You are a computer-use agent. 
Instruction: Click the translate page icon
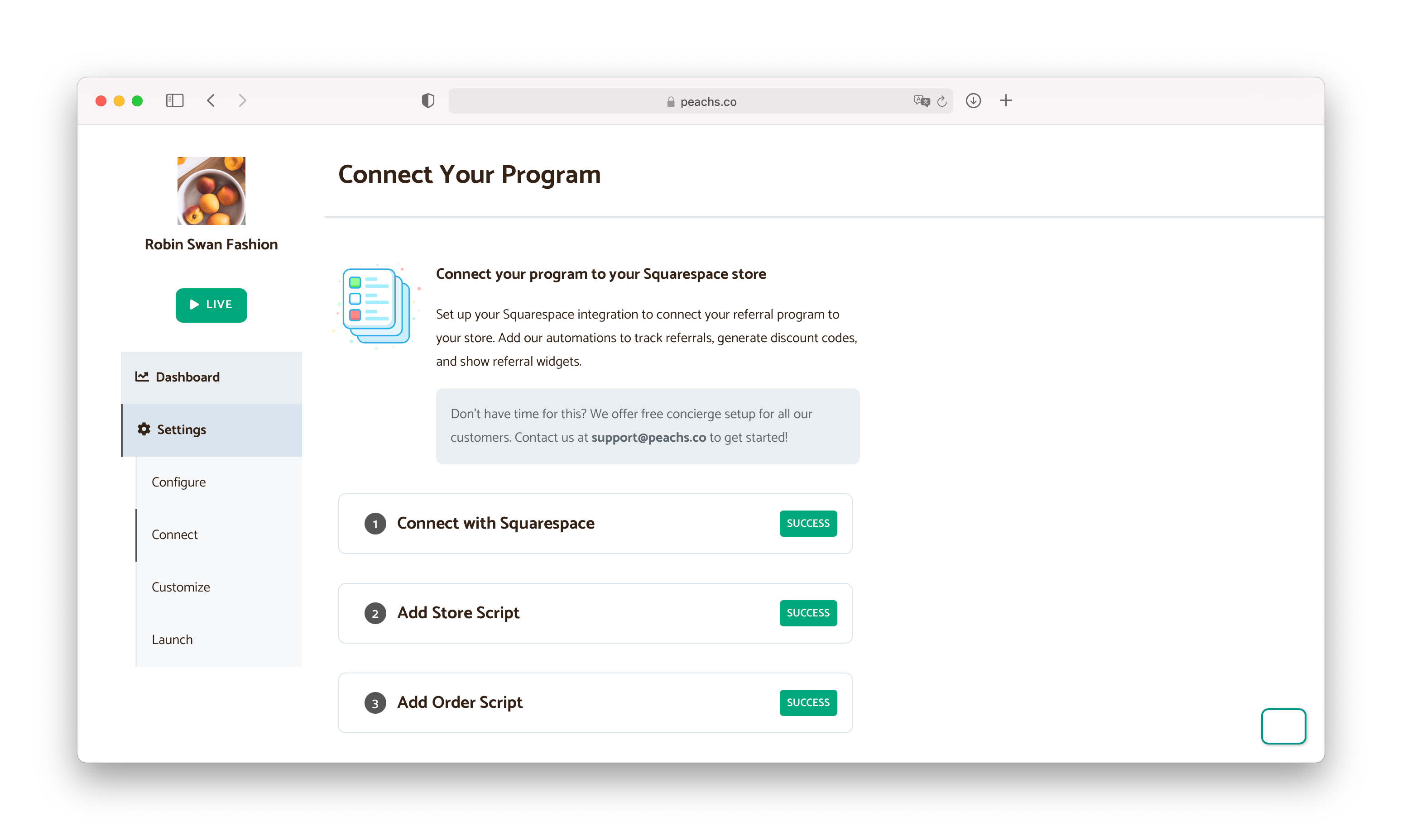[x=921, y=101]
